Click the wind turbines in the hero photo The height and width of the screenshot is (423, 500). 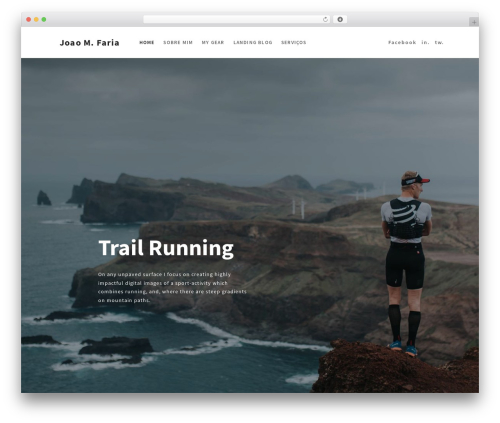298,209
